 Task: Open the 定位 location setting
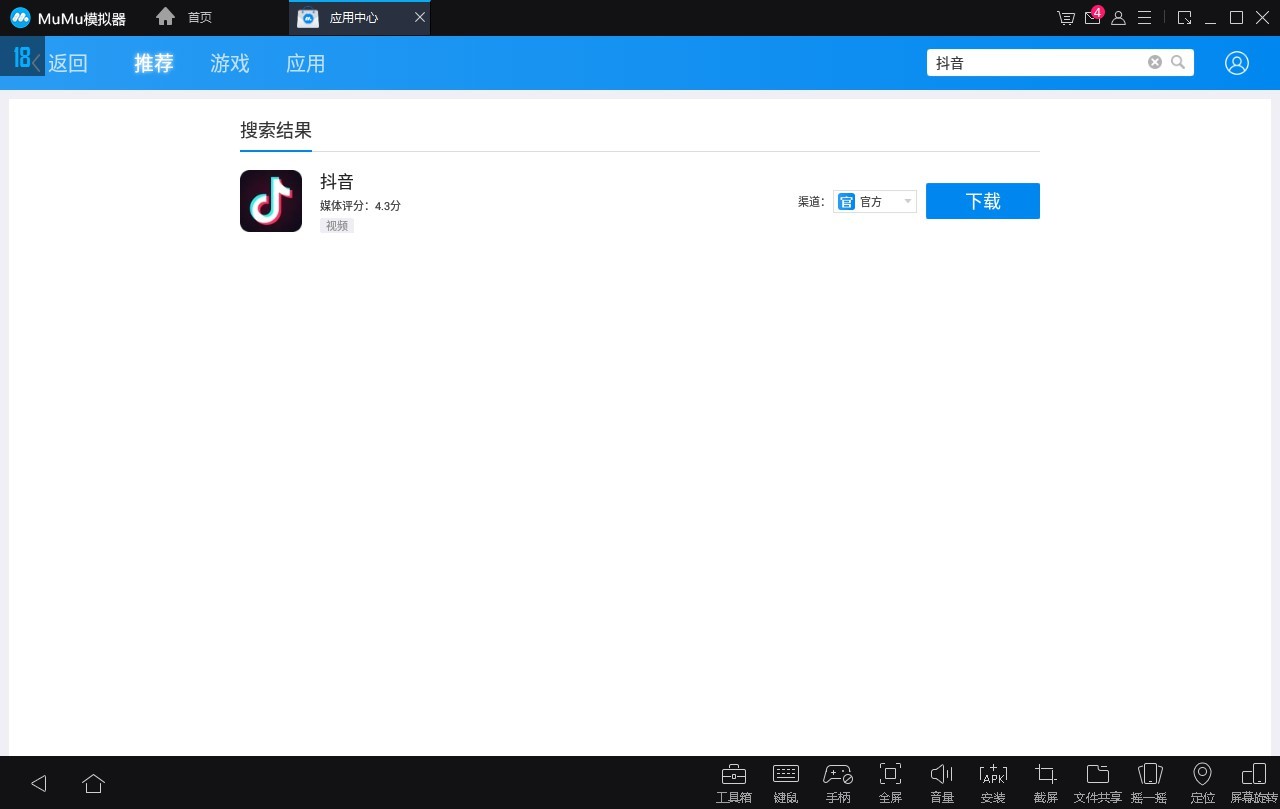point(1202,783)
